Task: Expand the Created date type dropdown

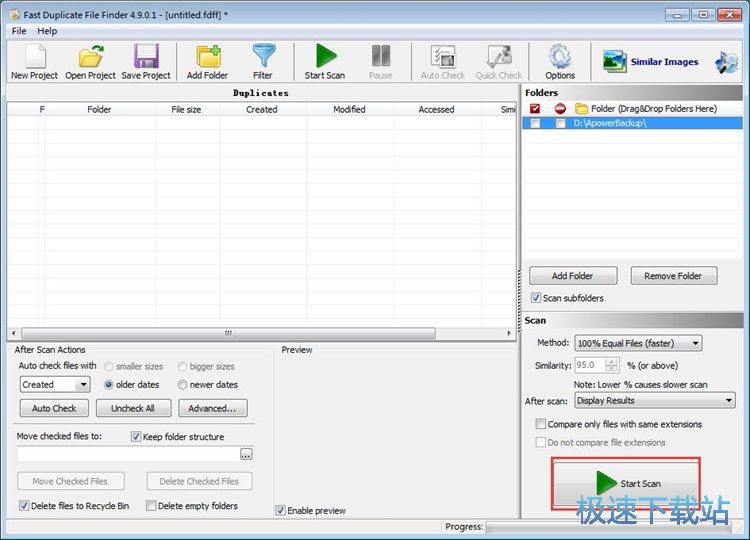Action: 55,385
